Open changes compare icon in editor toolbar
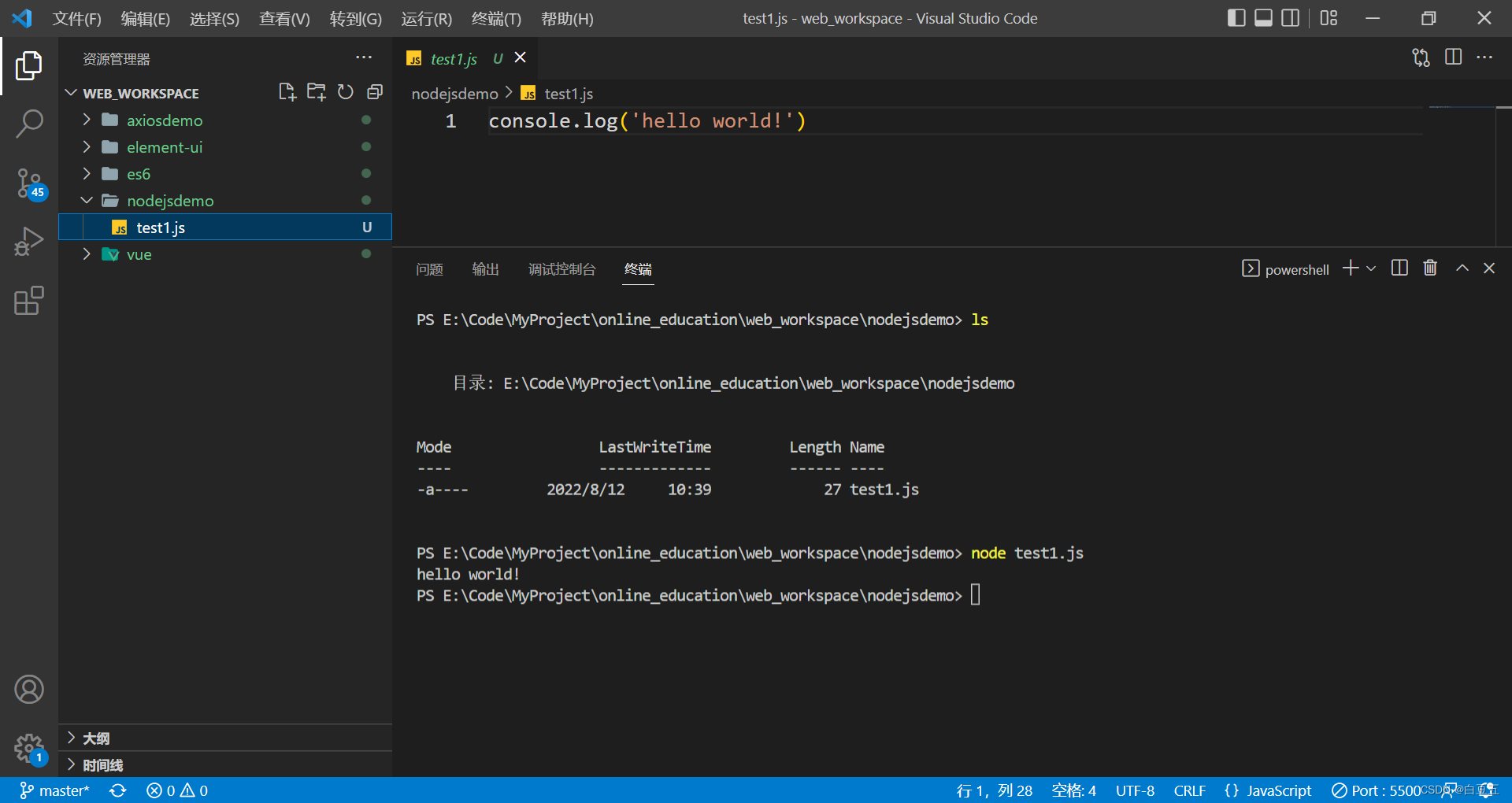This screenshot has width=1512, height=803. tap(1421, 57)
